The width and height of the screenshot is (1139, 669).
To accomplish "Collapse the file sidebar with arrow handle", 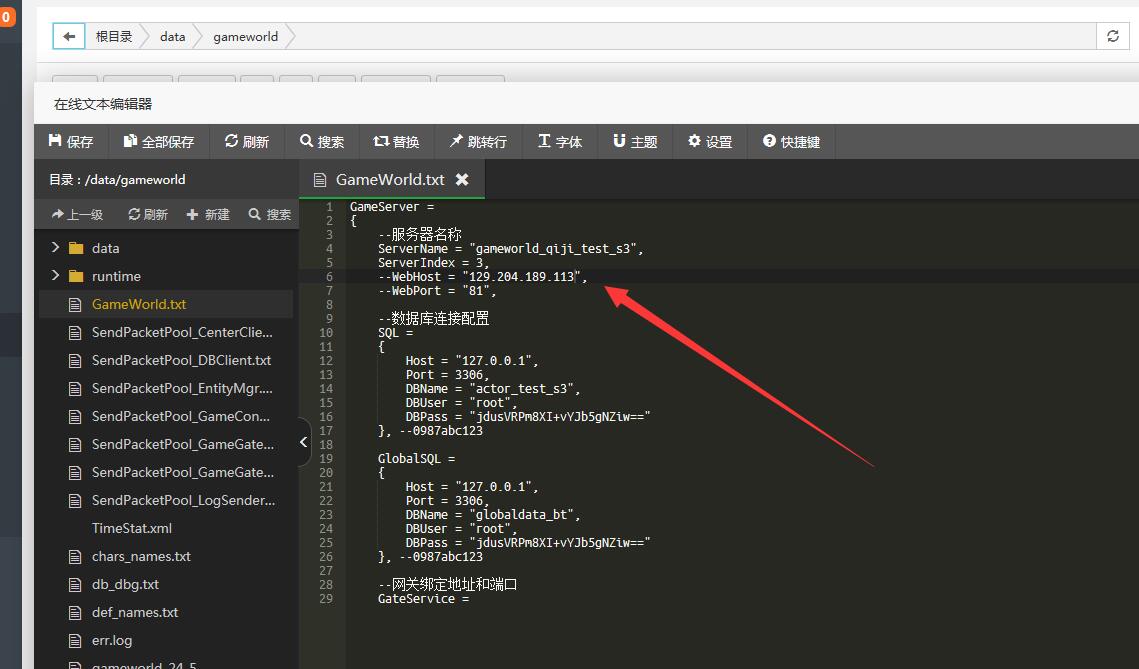I will pos(305,442).
